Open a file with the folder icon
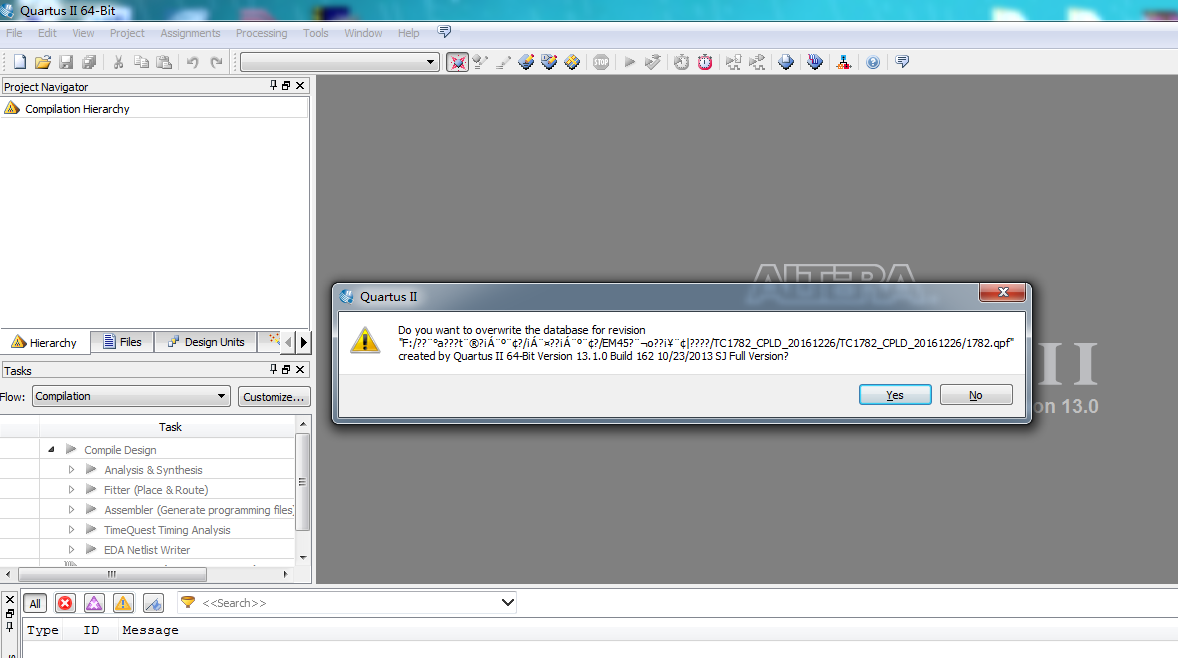 click(x=43, y=62)
